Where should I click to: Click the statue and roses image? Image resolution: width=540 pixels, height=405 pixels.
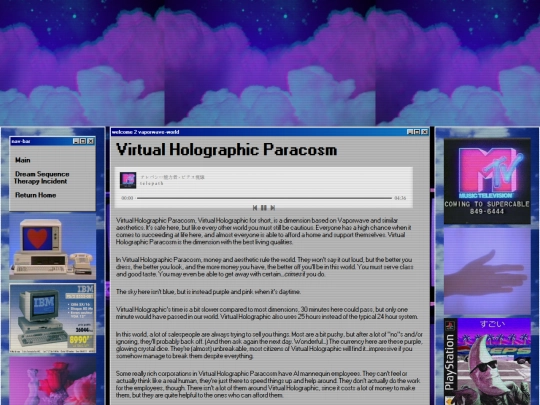click(x=52, y=381)
